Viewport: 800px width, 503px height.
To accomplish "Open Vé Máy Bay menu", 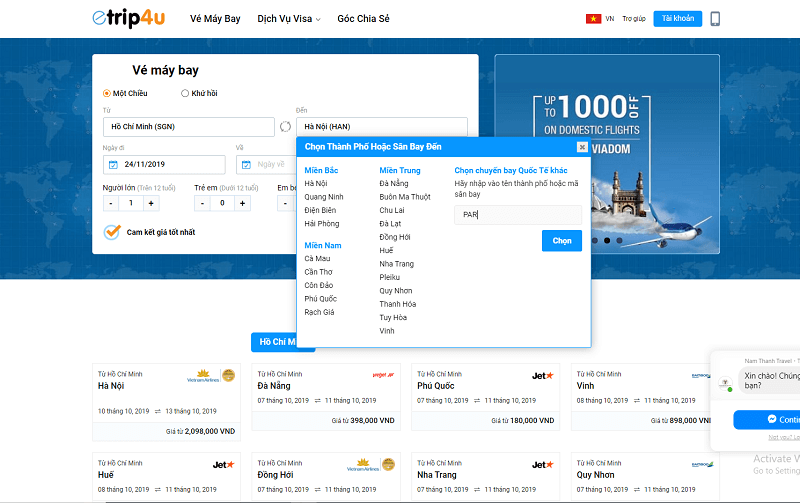I will pyautogui.click(x=215, y=19).
